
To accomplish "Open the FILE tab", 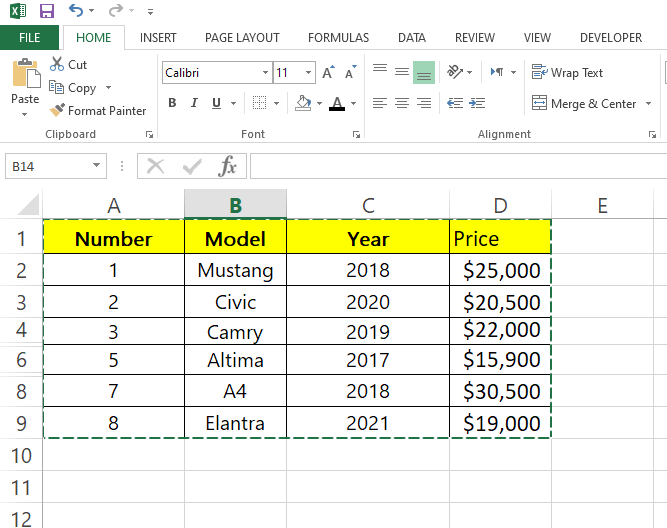I will (x=29, y=37).
